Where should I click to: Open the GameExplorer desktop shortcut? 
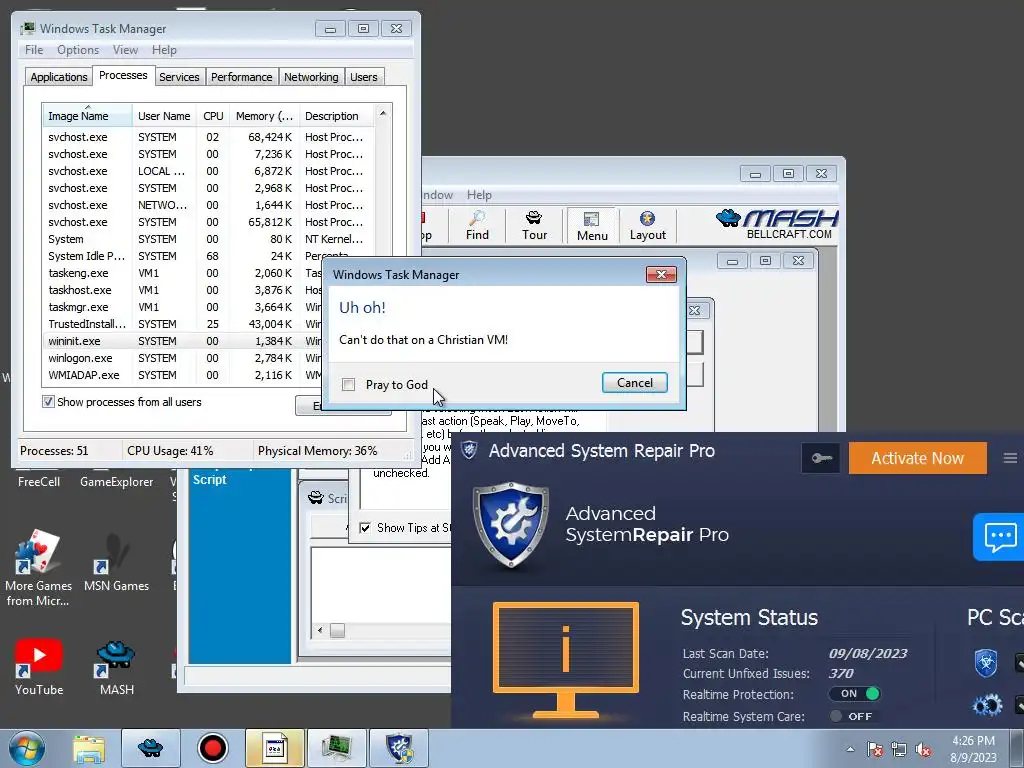(x=116, y=481)
